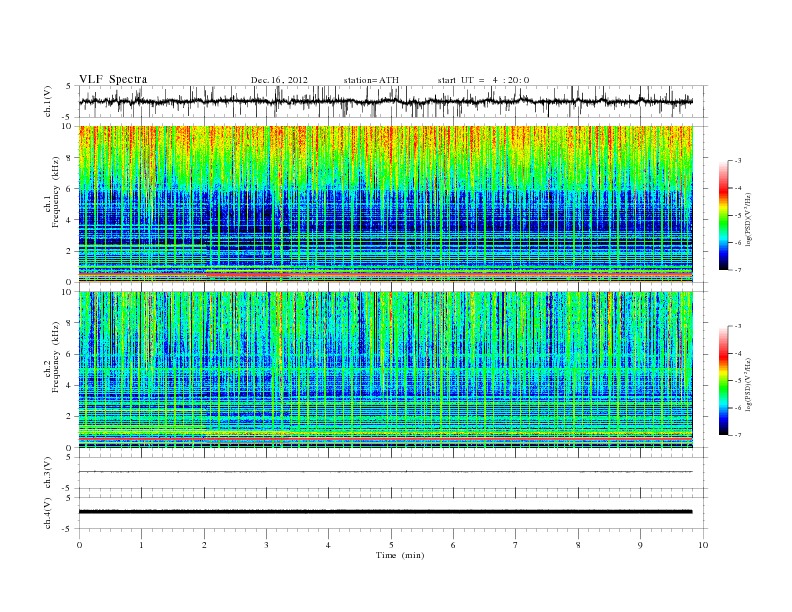Click ch.2 frequency tick label '4'
The image size is (792, 612).
pyautogui.click(x=70, y=386)
